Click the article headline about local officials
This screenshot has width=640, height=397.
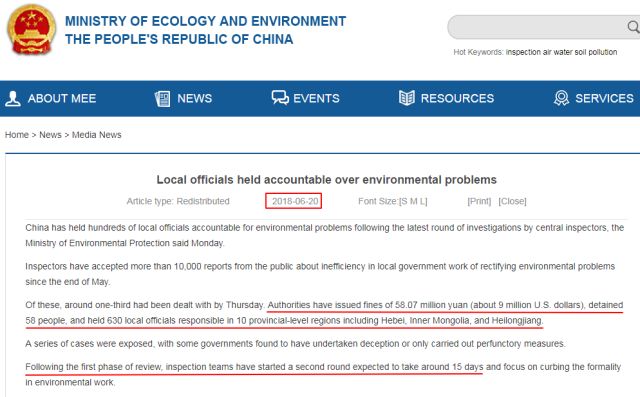pos(327,180)
